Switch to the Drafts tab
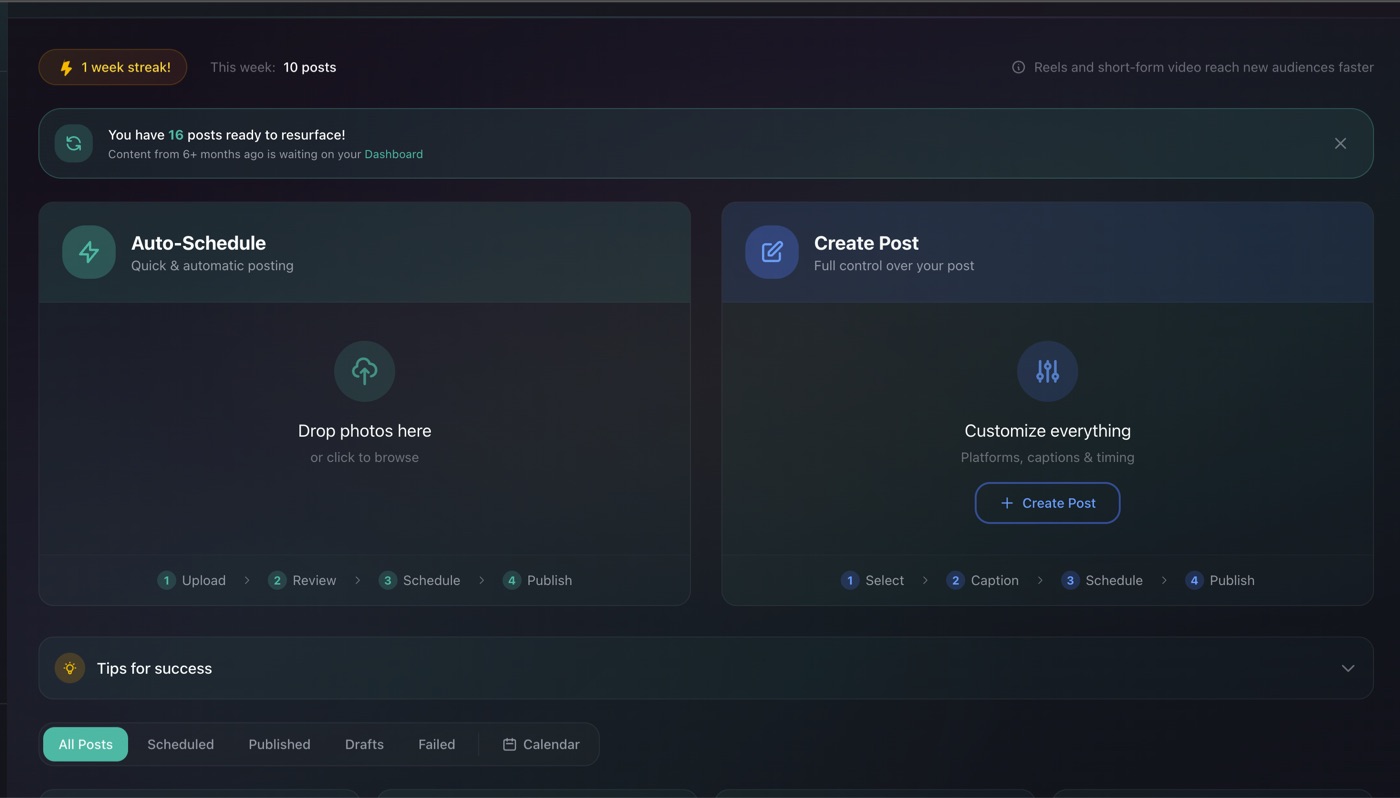 [363, 744]
